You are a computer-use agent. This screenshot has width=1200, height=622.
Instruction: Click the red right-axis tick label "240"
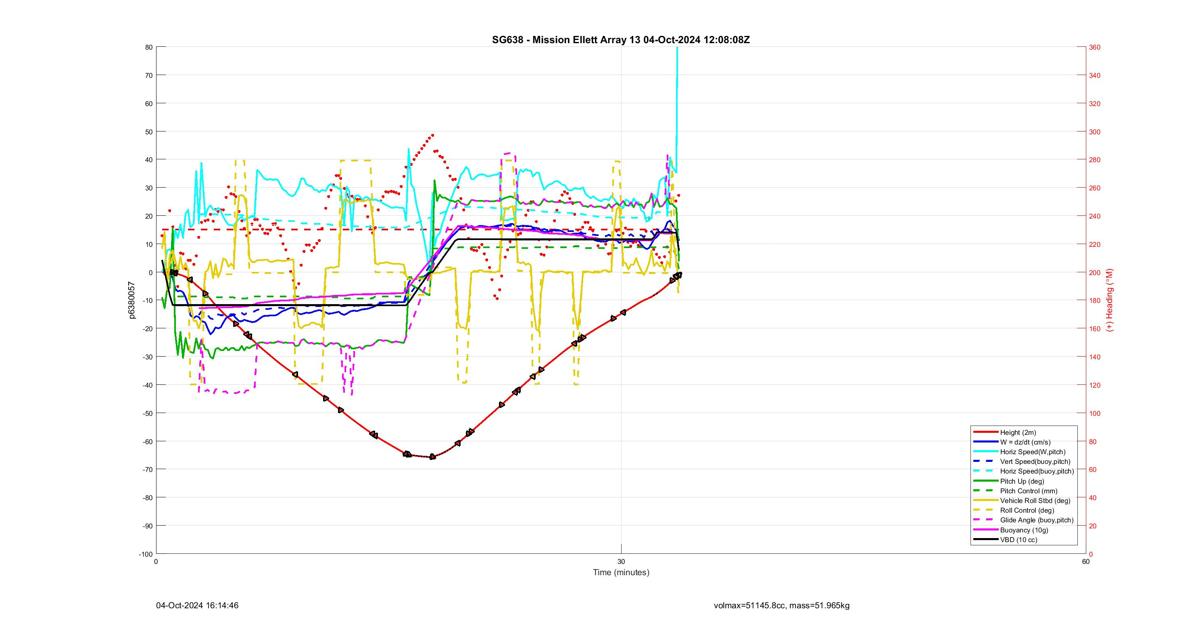pos(1094,216)
